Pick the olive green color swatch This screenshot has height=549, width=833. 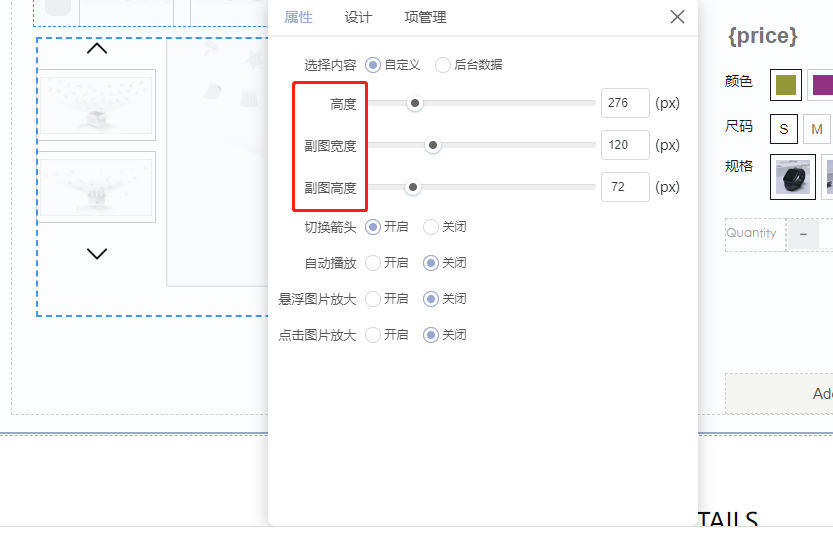point(786,85)
